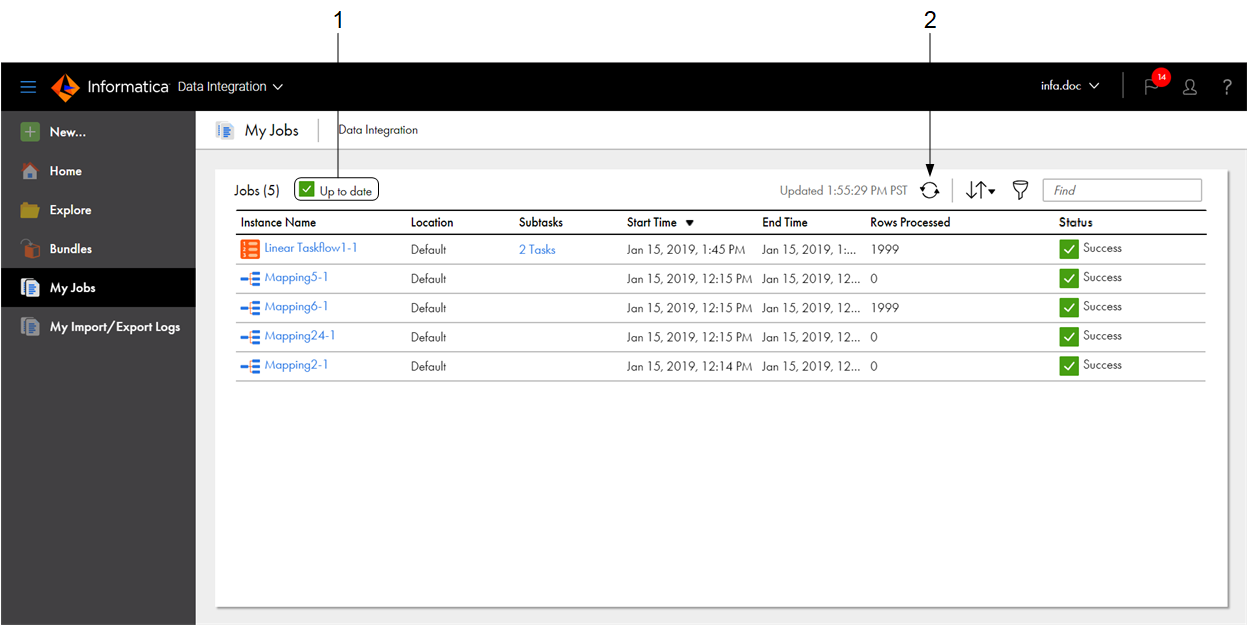Click Default location of Mapping24-1

point(428,337)
